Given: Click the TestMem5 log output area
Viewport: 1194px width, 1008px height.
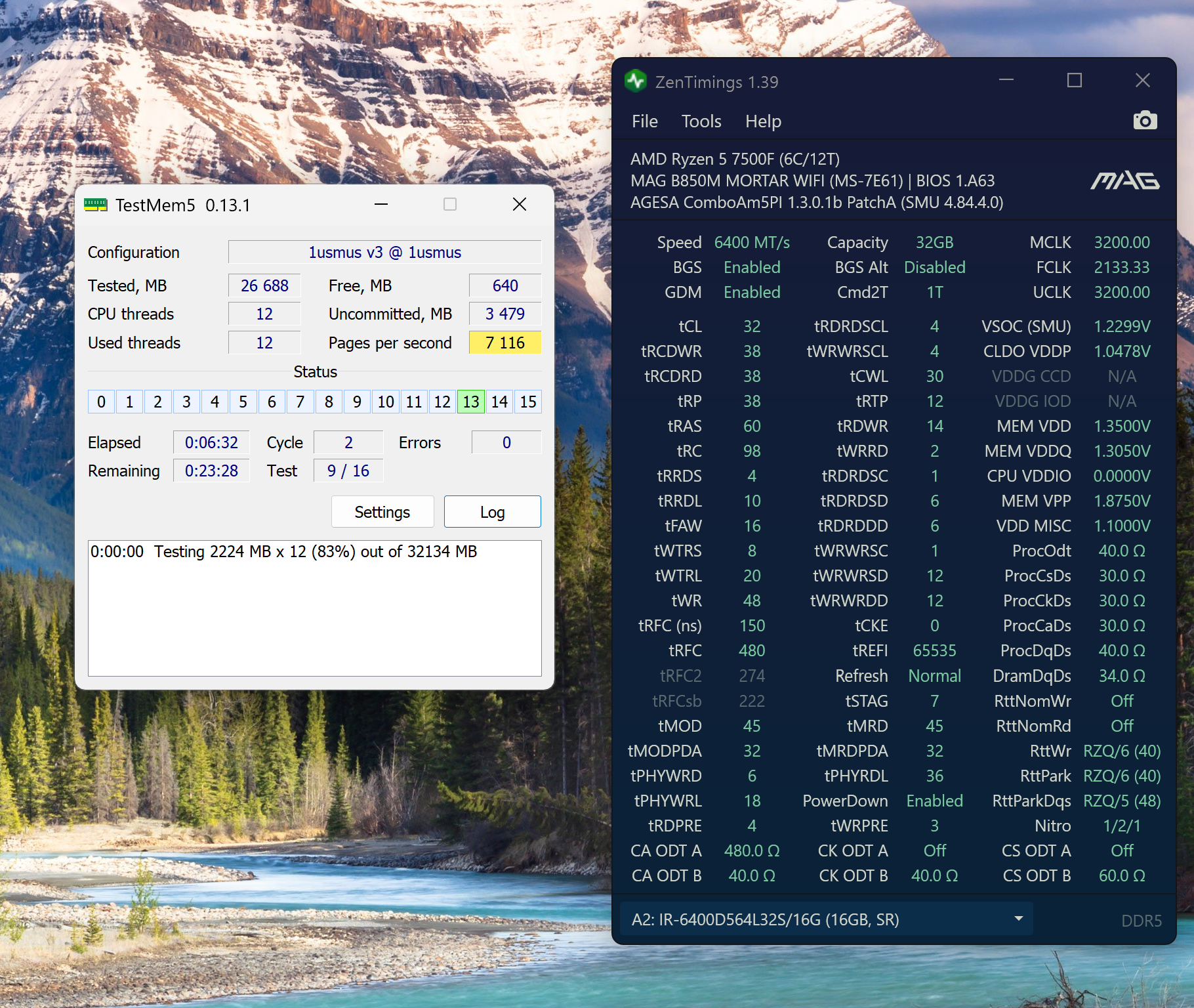Looking at the screenshot, I should tap(315, 608).
